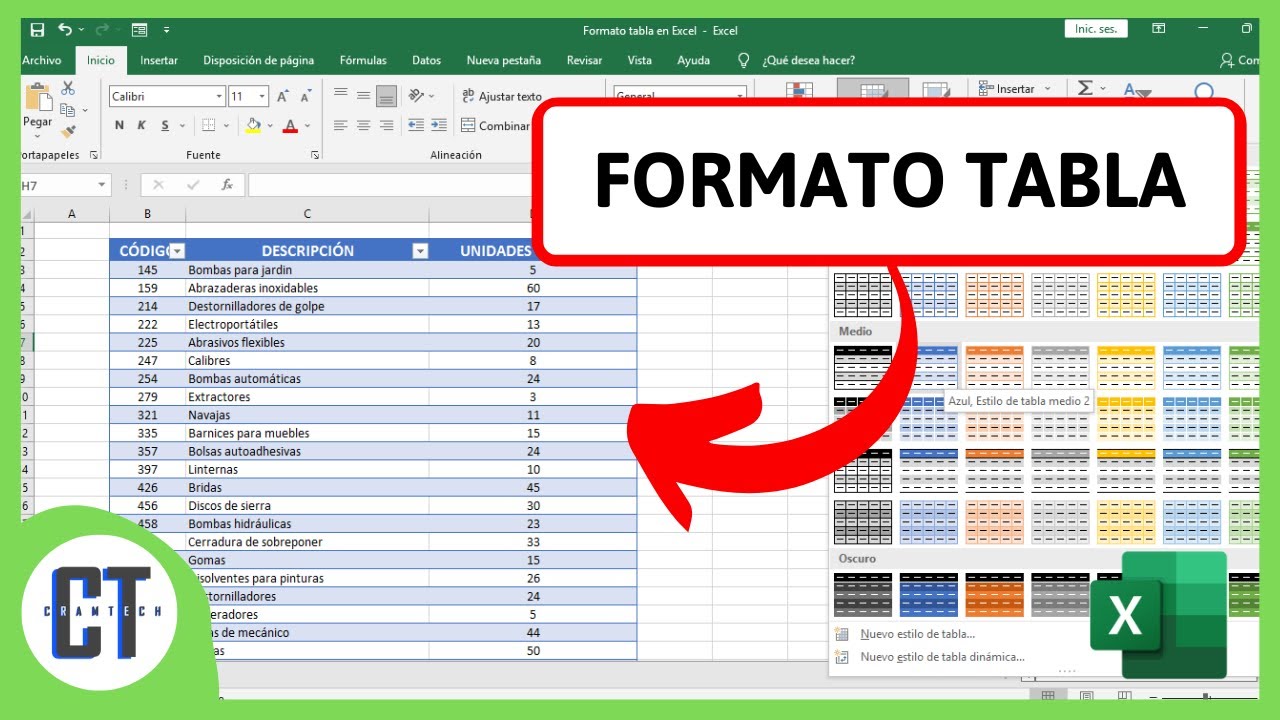Open the font color dropdown arrow
This screenshot has width=1280, height=720.
[307, 126]
